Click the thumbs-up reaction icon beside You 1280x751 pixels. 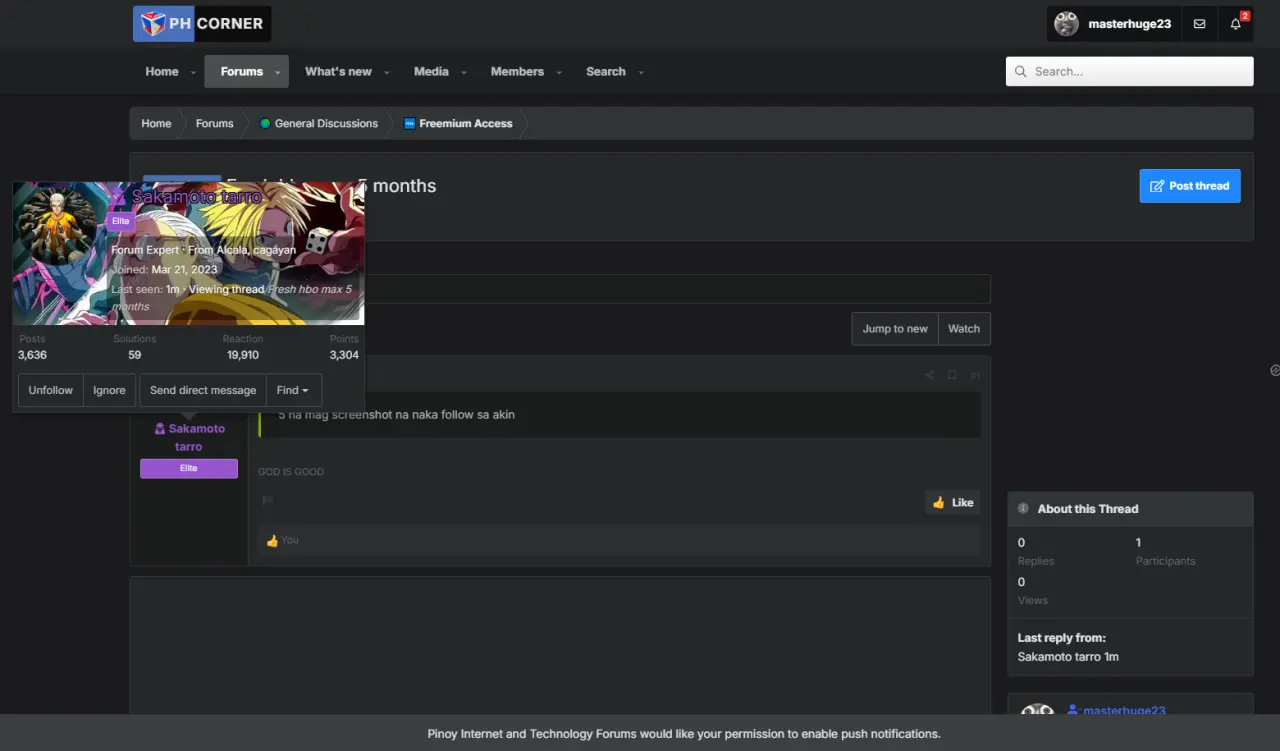point(272,541)
